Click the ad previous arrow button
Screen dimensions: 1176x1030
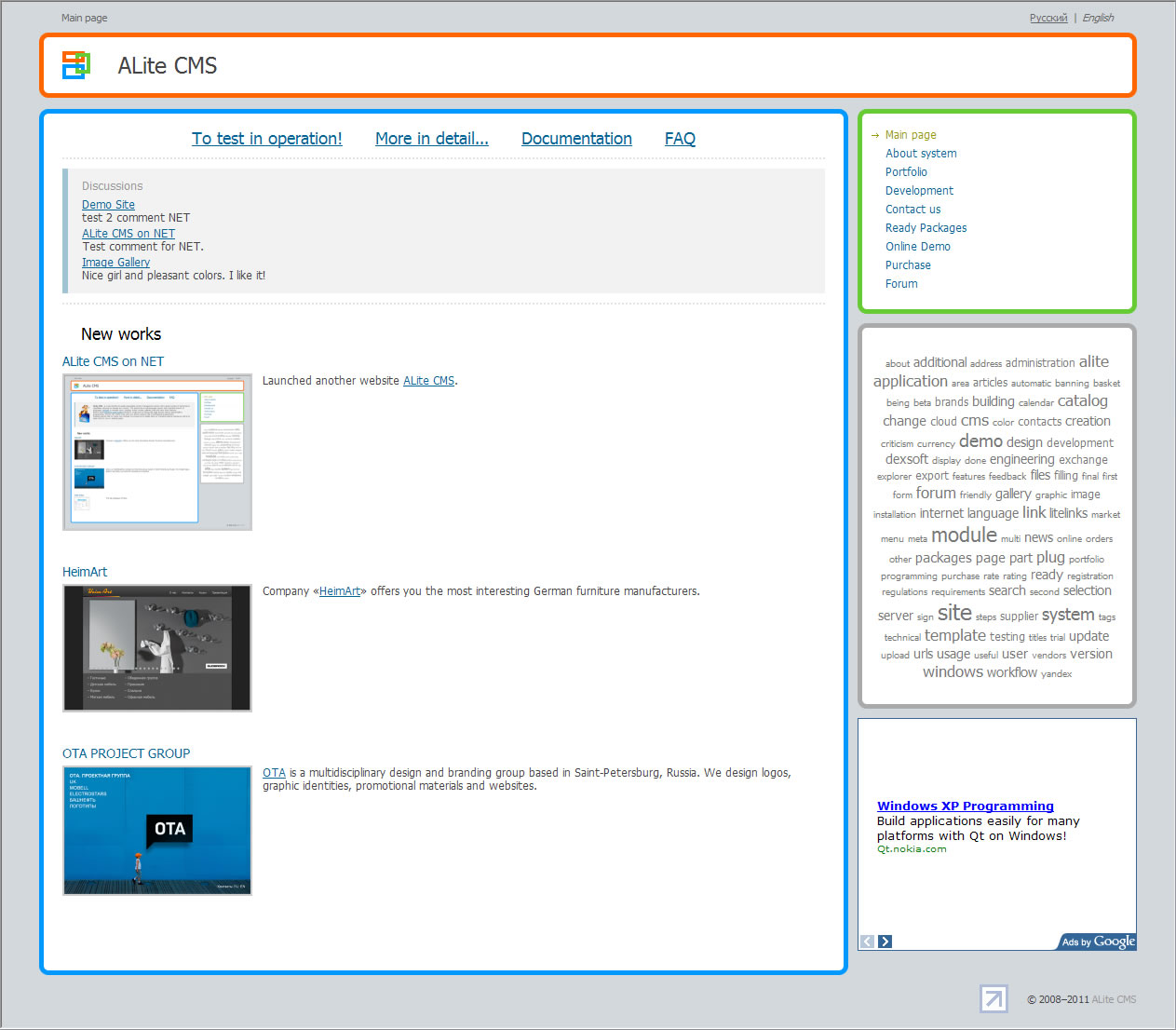tap(867, 942)
